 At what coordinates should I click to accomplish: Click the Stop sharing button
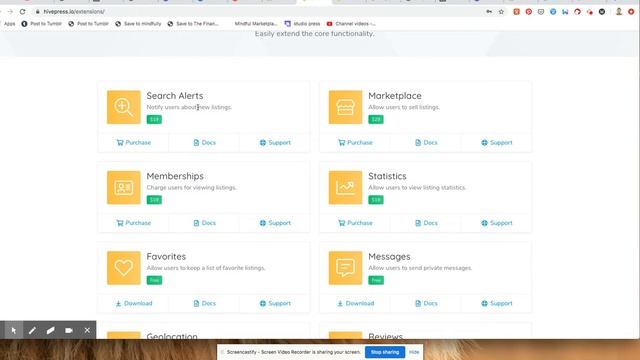tap(385, 352)
